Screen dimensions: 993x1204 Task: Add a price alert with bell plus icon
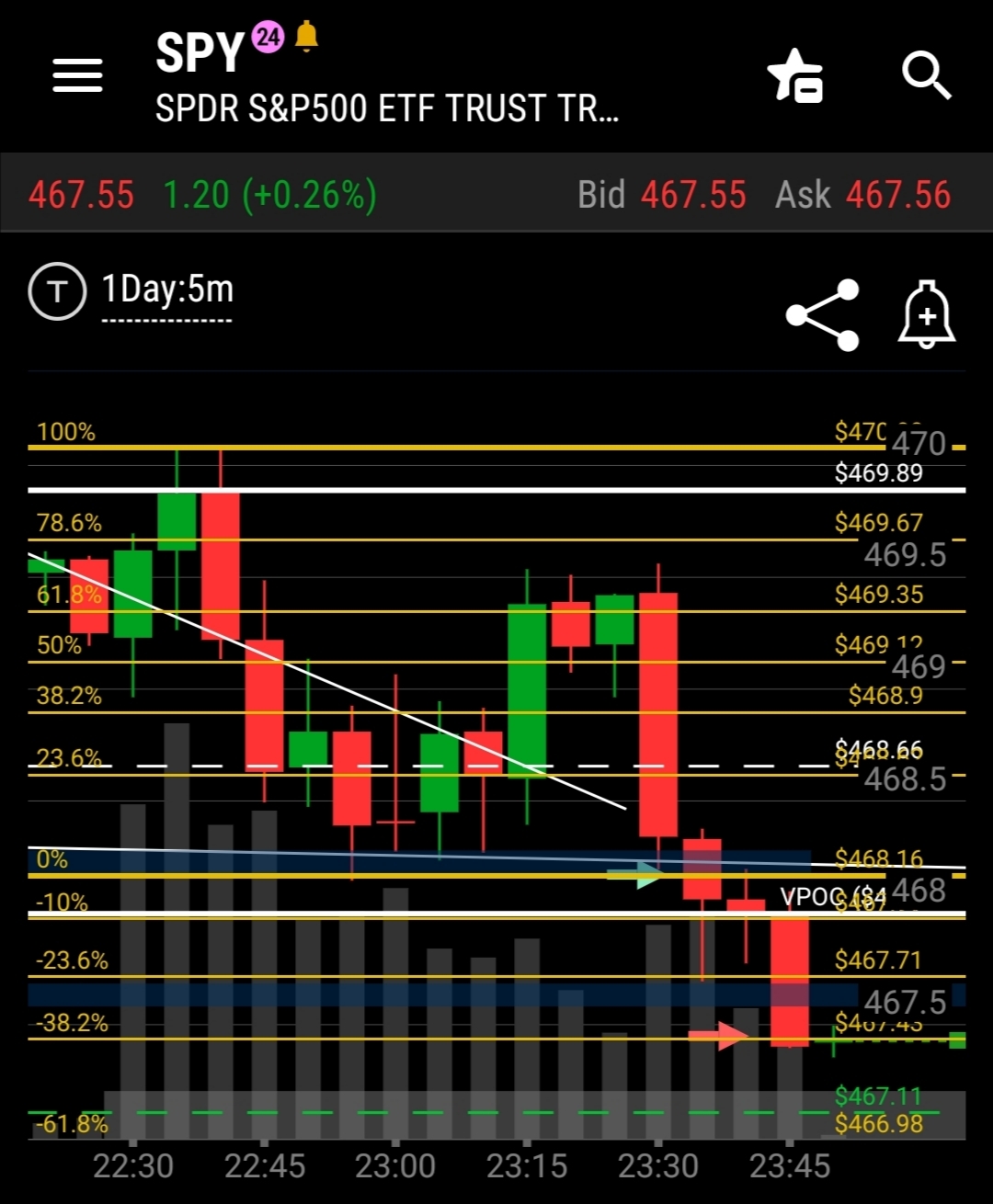(926, 315)
